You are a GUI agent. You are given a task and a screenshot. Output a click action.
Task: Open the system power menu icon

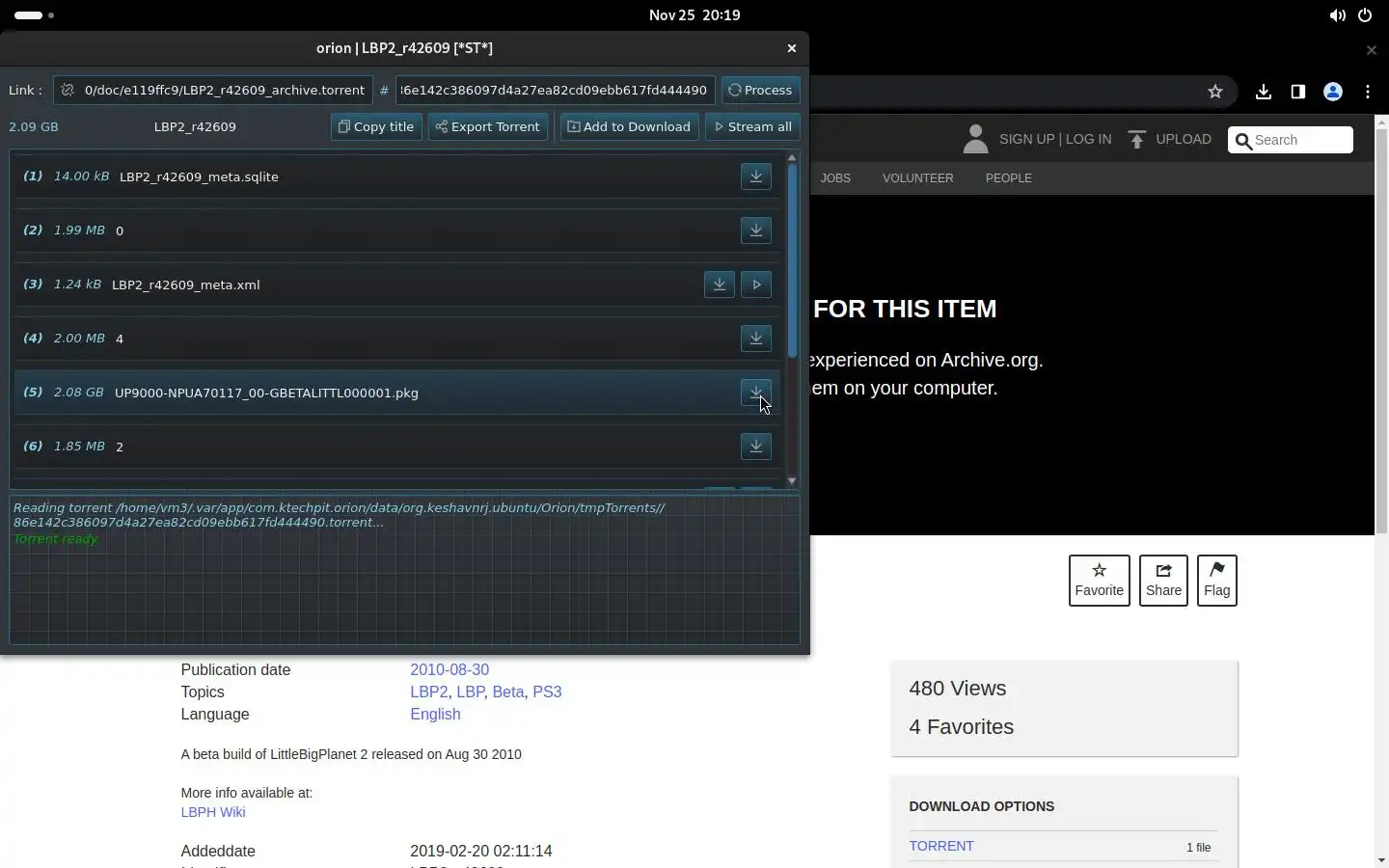pyautogui.click(x=1365, y=15)
